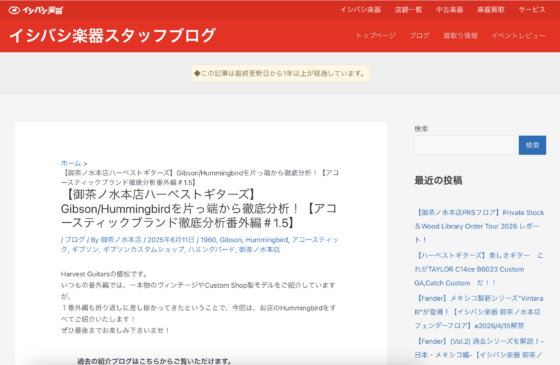Go to トップページ in blog navigation
This screenshot has width=560, height=365.
[x=376, y=36]
